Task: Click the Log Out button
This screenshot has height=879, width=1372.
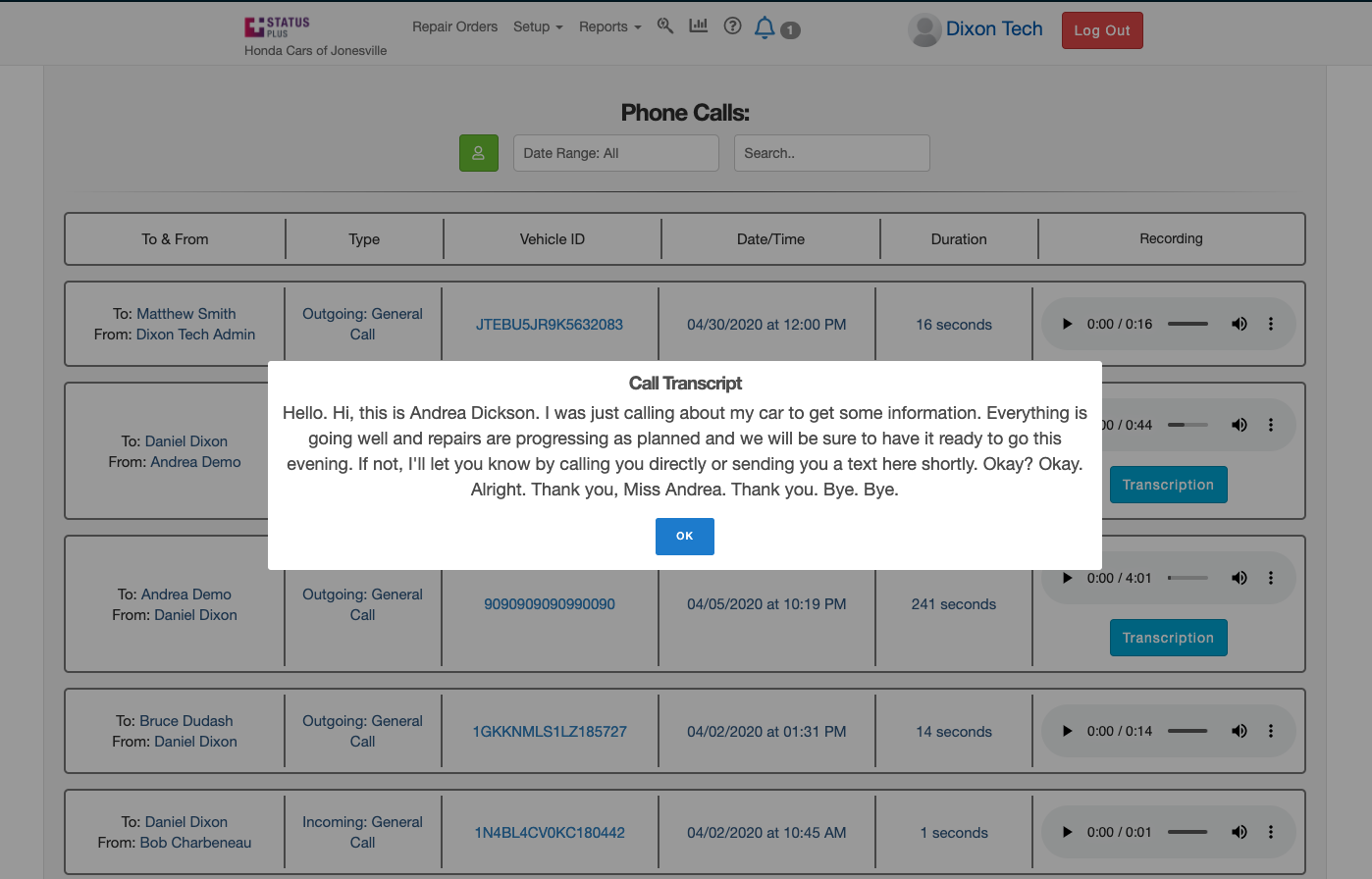Action: click(x=1101, y=30)
